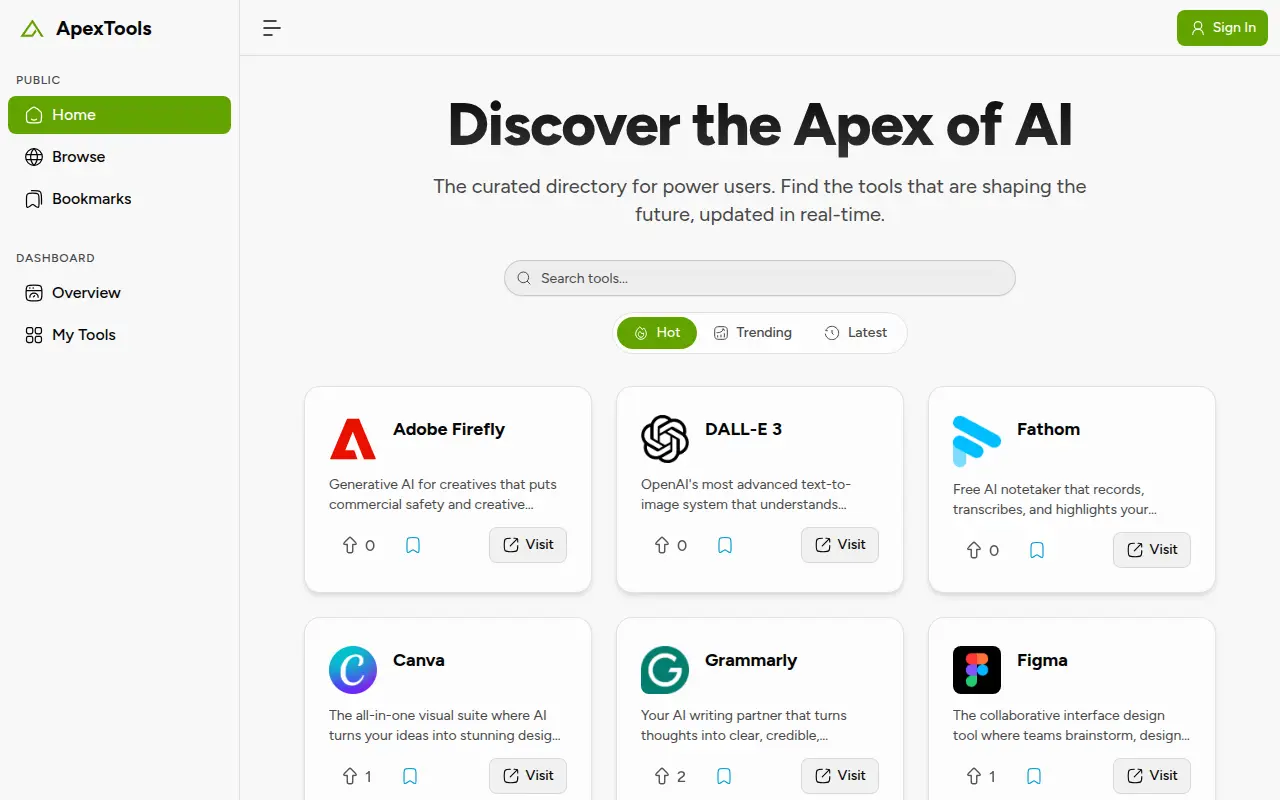
Task: Open Browse in sidebar
Action: pyautogui.click(x=119, y=157)
